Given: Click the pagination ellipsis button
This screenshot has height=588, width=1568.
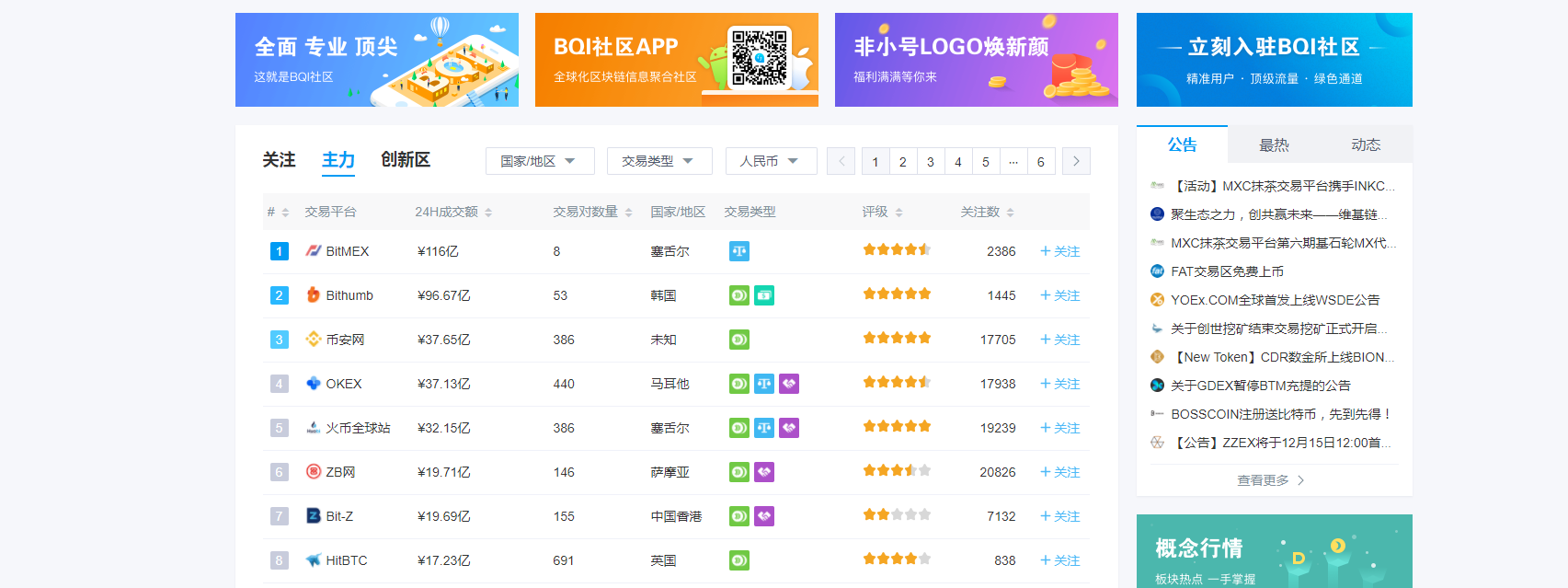Looking at the screenshot, I should tap(1013, 161).
